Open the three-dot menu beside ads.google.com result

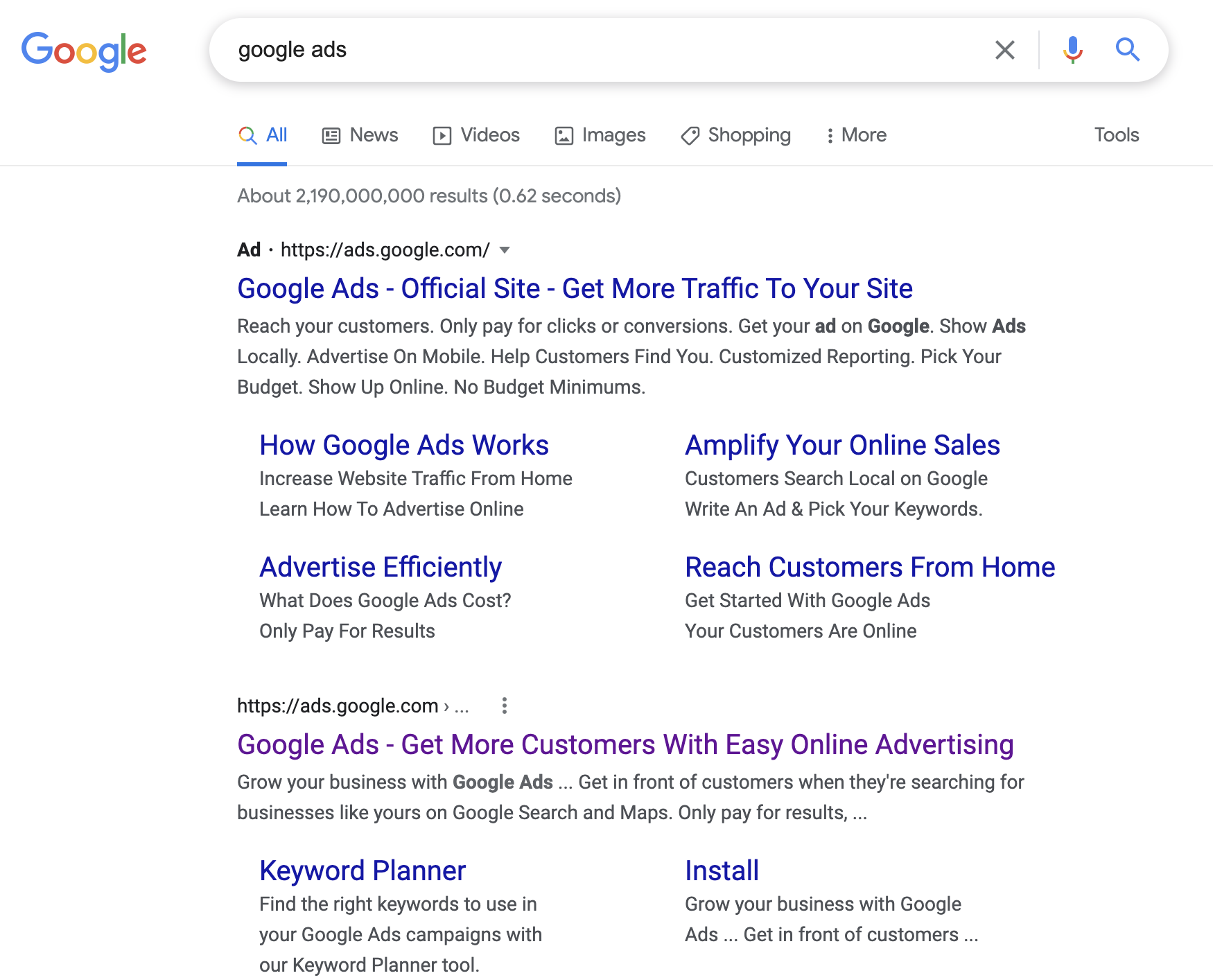point(505,706)
